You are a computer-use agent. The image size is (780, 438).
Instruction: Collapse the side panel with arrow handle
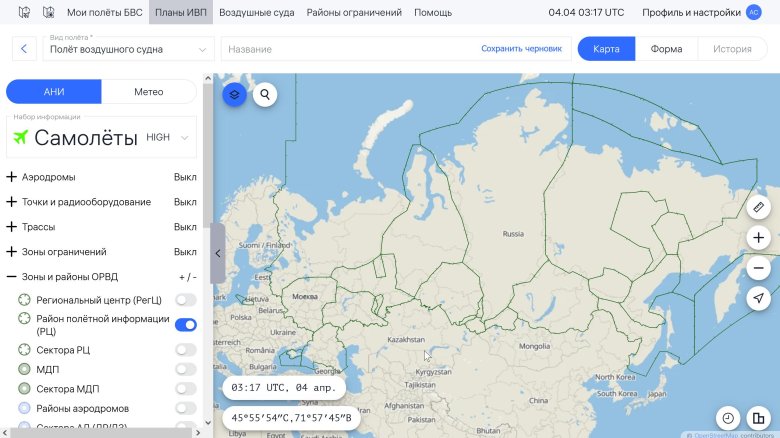pos(217,254)
